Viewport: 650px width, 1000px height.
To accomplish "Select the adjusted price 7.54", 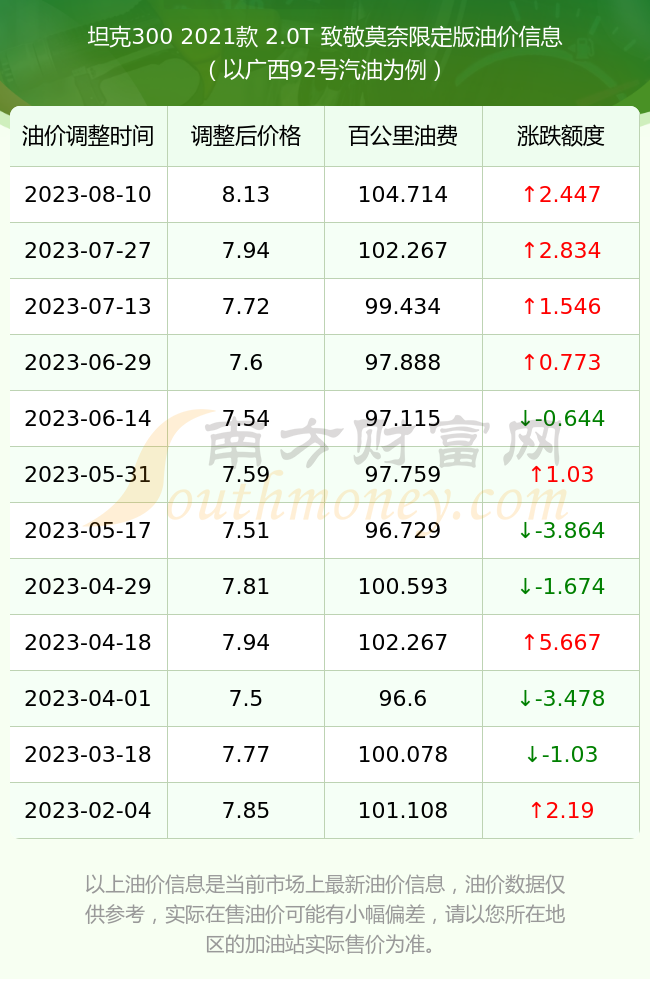I will pyautogui.click(x=246, y=418).
